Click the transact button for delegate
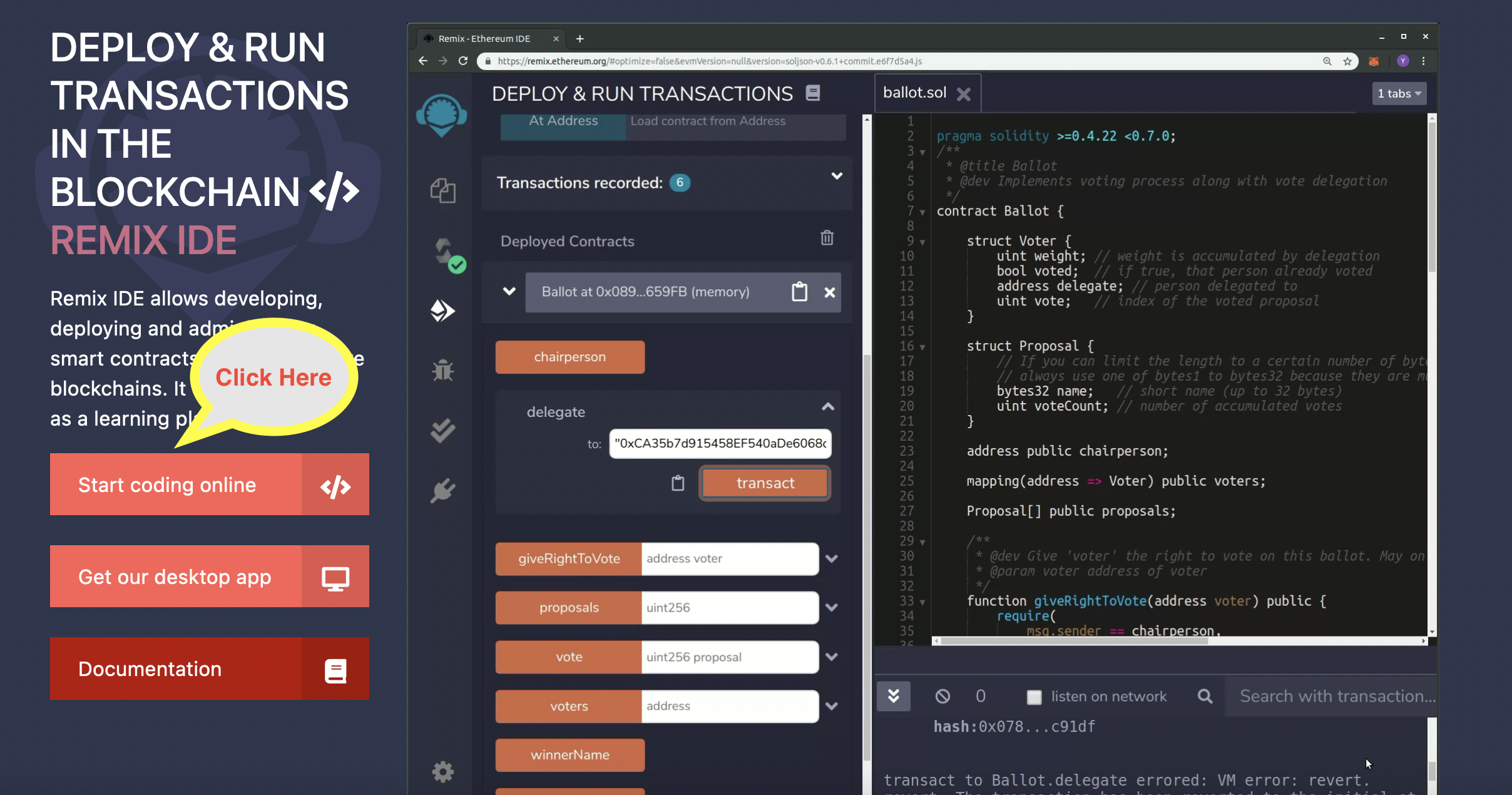The height and width of the screenshot is (795, 1512). [765, 483]
